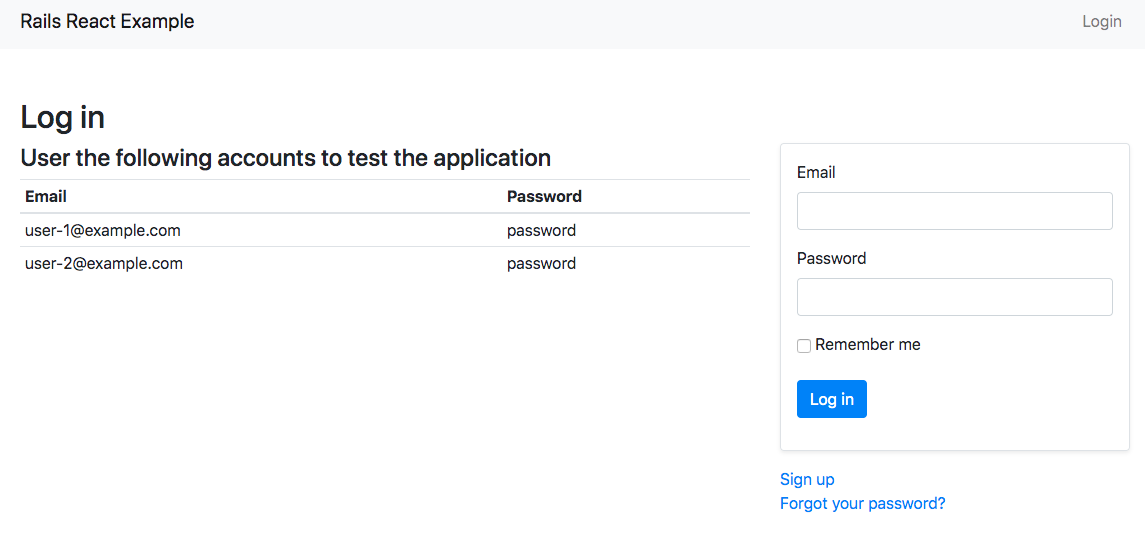Open the Login link in navbar
Image resolution: width=1145 pixels, height=548 pixels.
click(1101, 21)
